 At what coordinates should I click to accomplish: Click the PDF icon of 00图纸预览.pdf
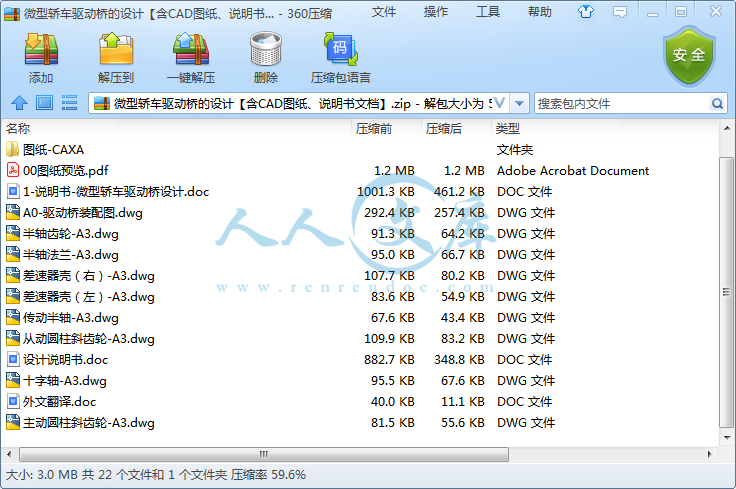tap(13, 170)
